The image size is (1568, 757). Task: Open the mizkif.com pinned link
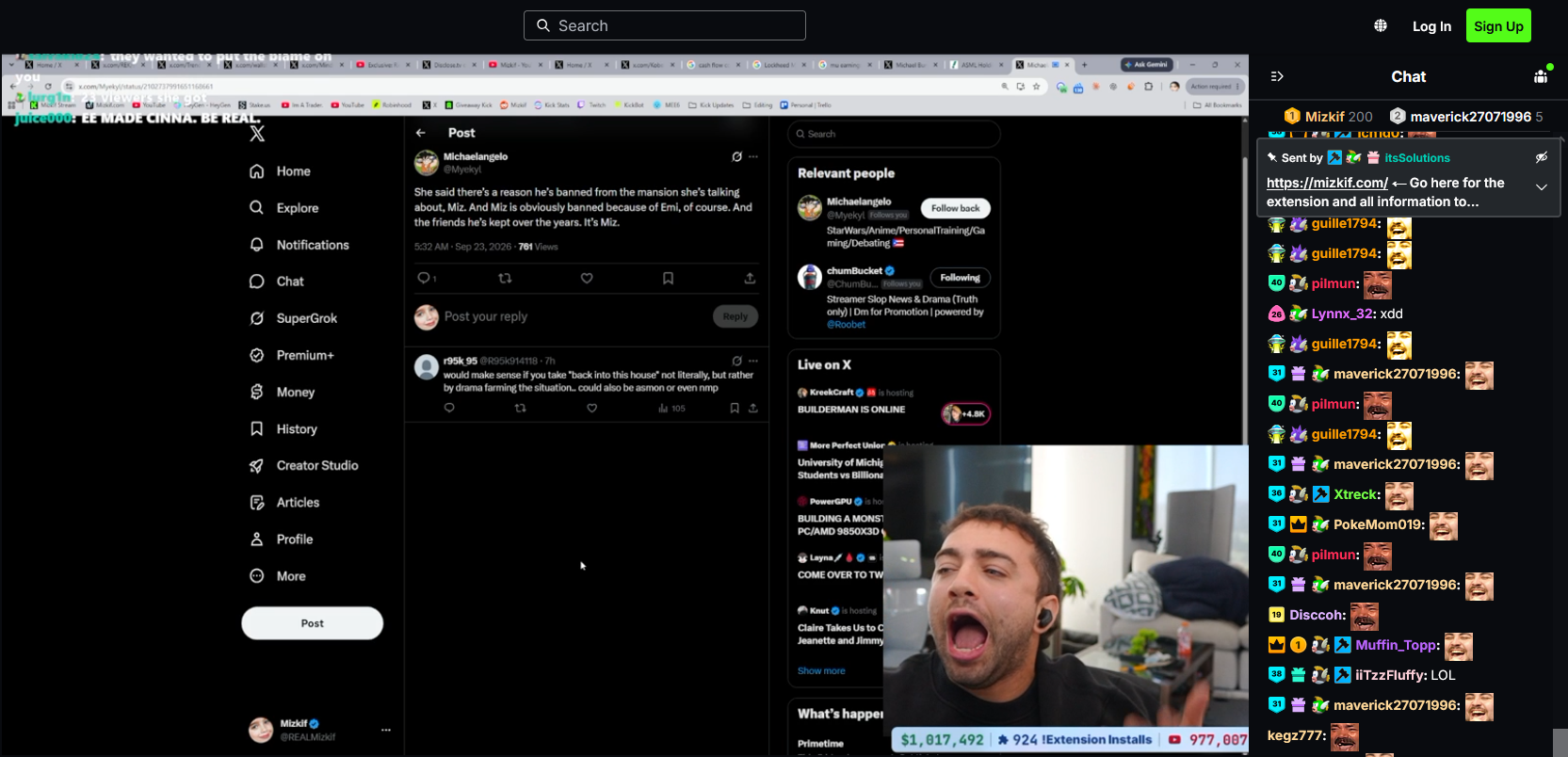pos(1327,183)
